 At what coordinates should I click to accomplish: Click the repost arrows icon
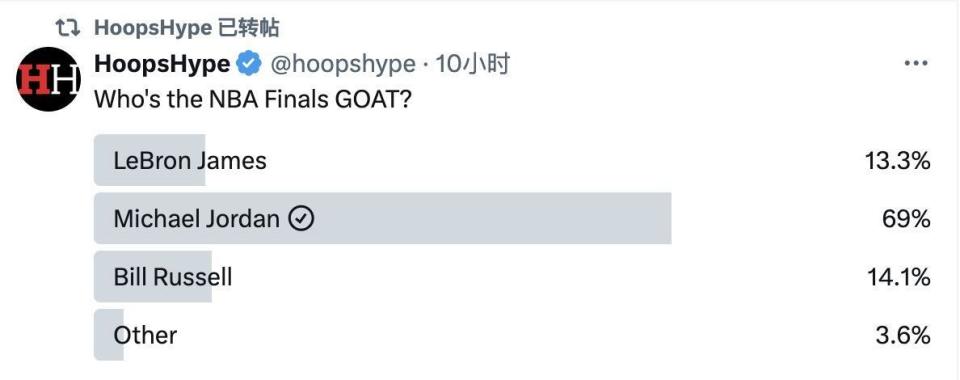[x=67, y=28]
